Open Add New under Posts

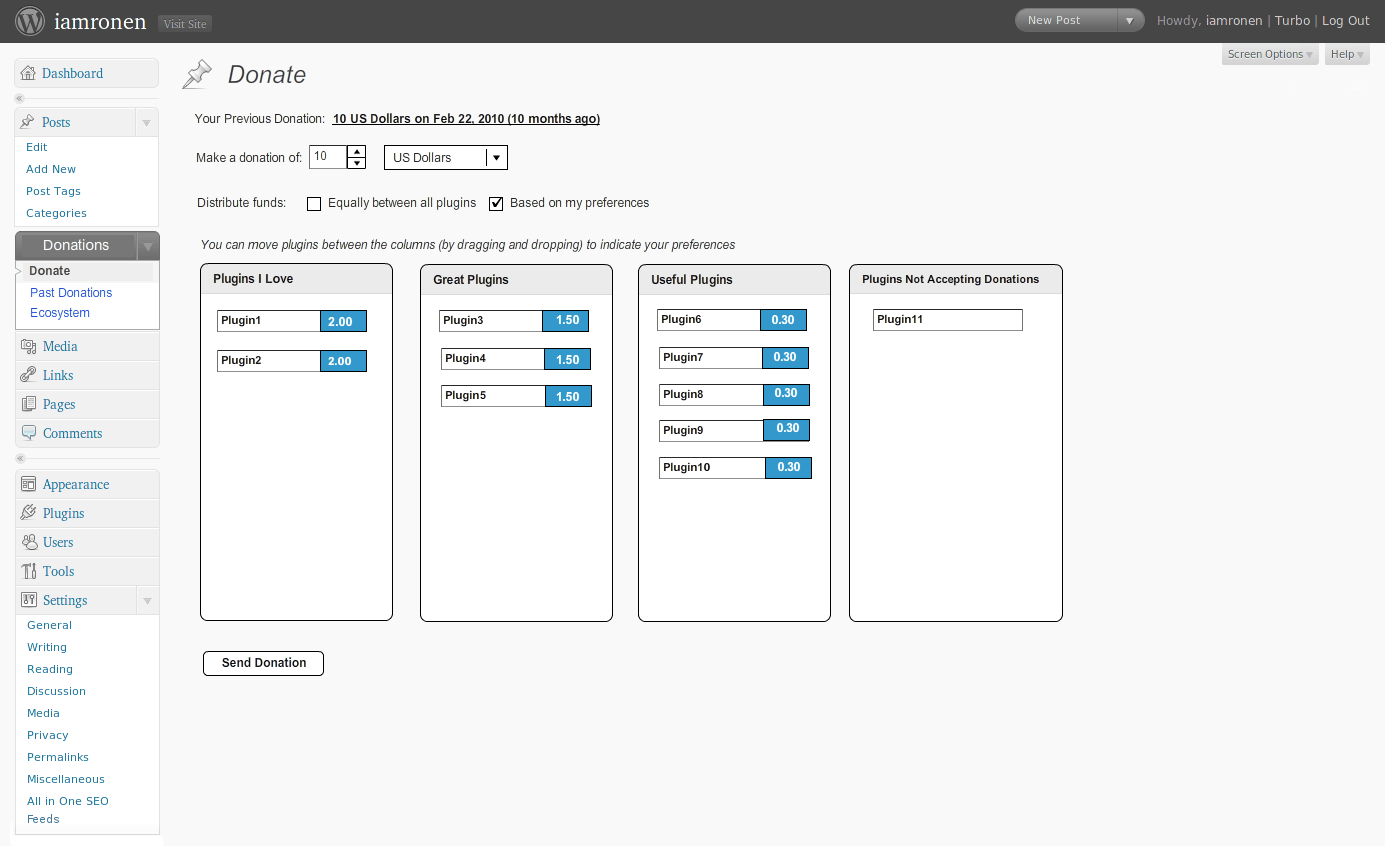(51, 169)
